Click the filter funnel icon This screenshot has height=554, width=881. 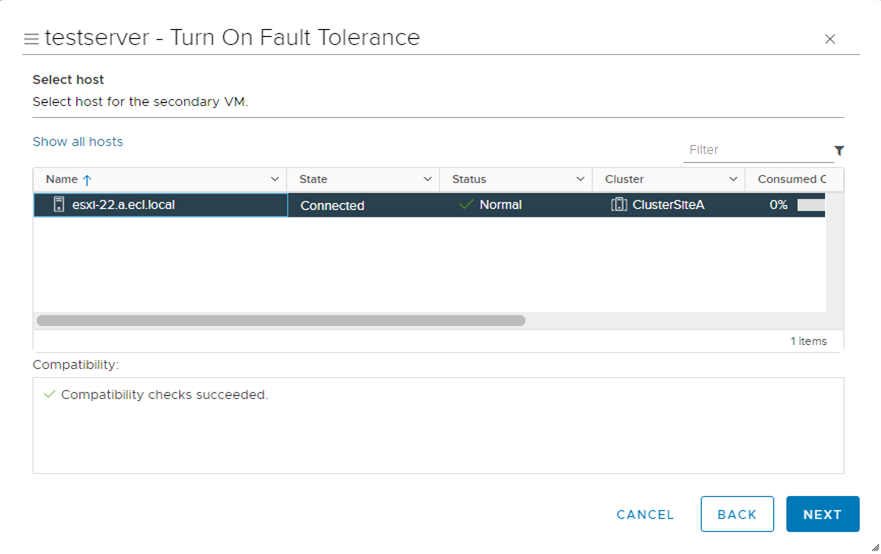click(x=839, y=151)
